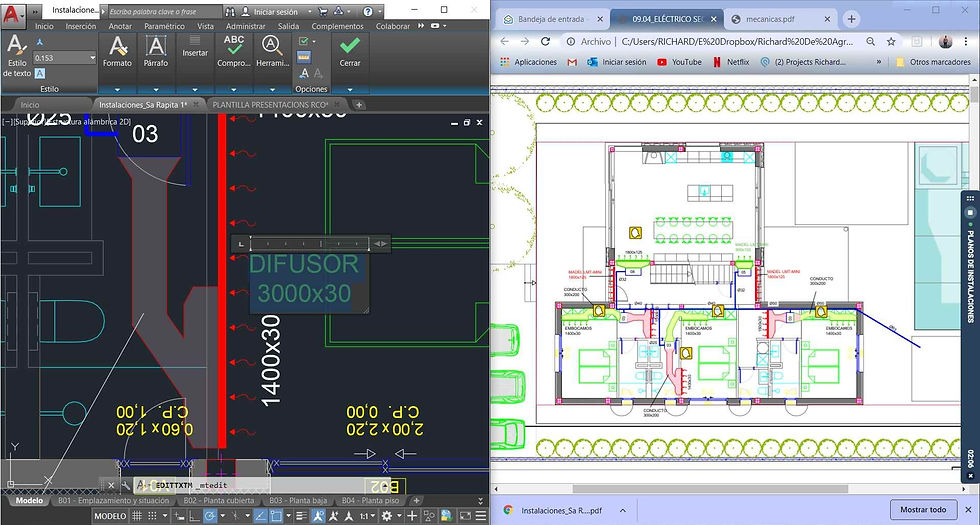Toggle clean screen mode icon
Image resolution: width=980 pixels, height=525 pixels.
pyautogui.click(x=465, y=516)
